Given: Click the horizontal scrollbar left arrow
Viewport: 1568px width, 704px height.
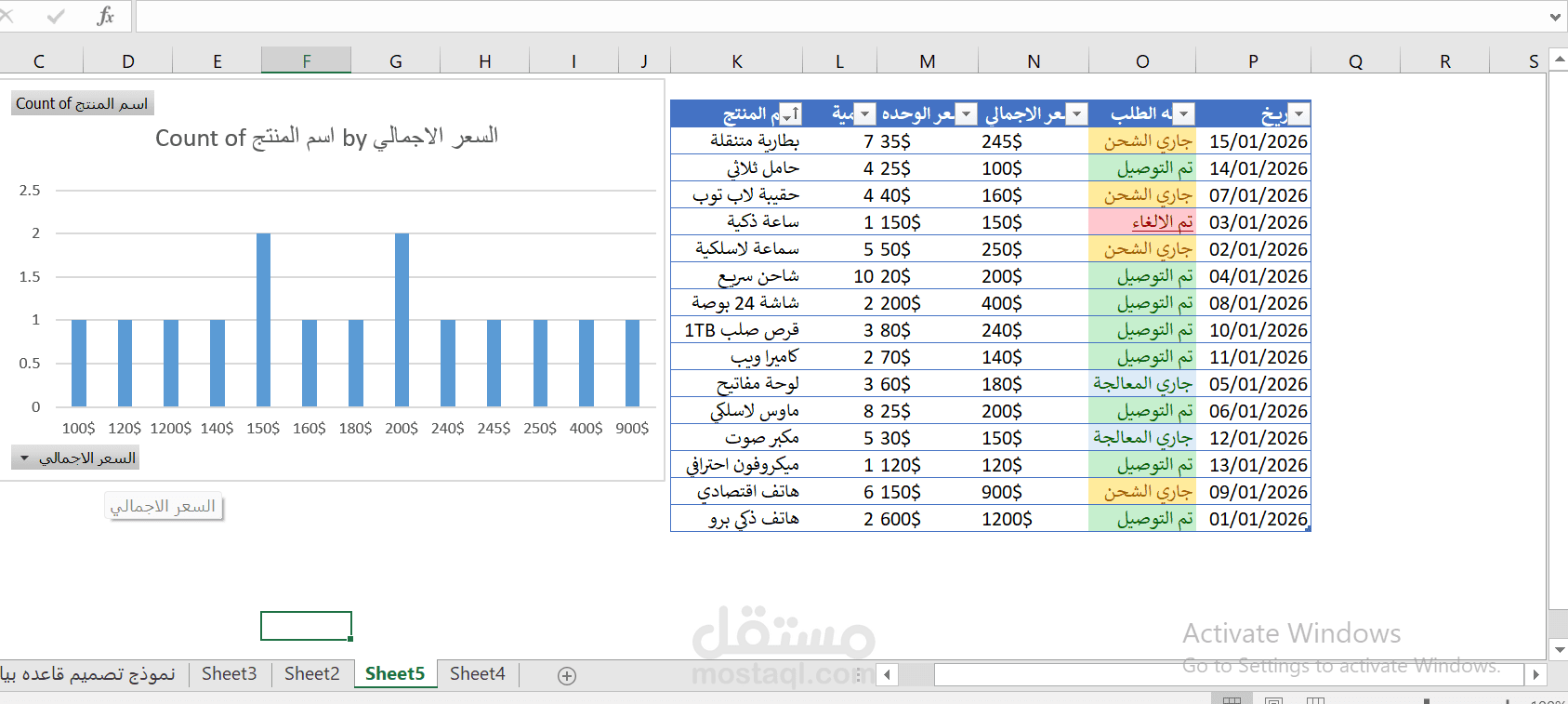Looking at the screenshot, I should coord(888,674).
